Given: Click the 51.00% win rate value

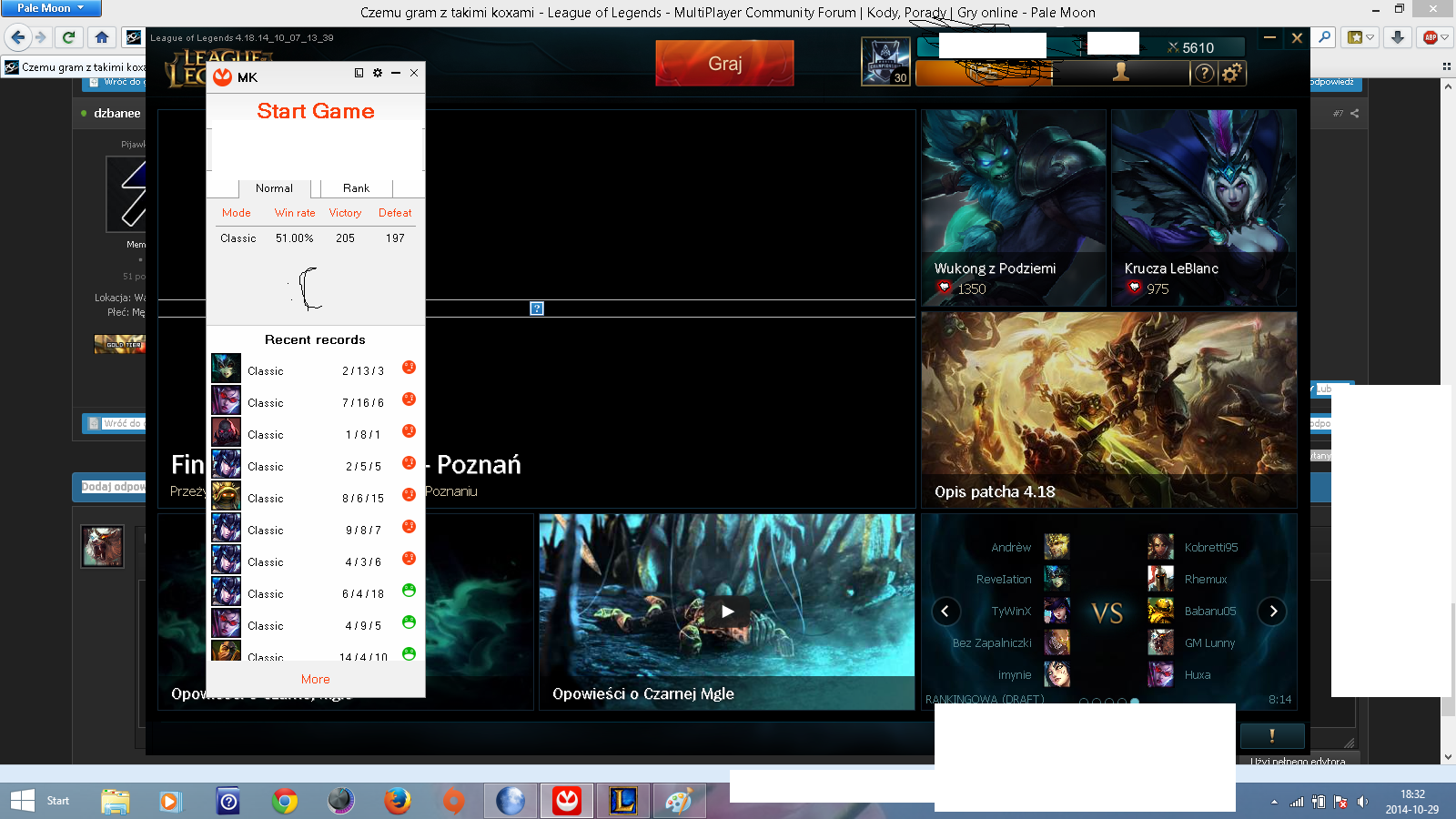Looking at the screenshot, I should [x=295, y=238].
